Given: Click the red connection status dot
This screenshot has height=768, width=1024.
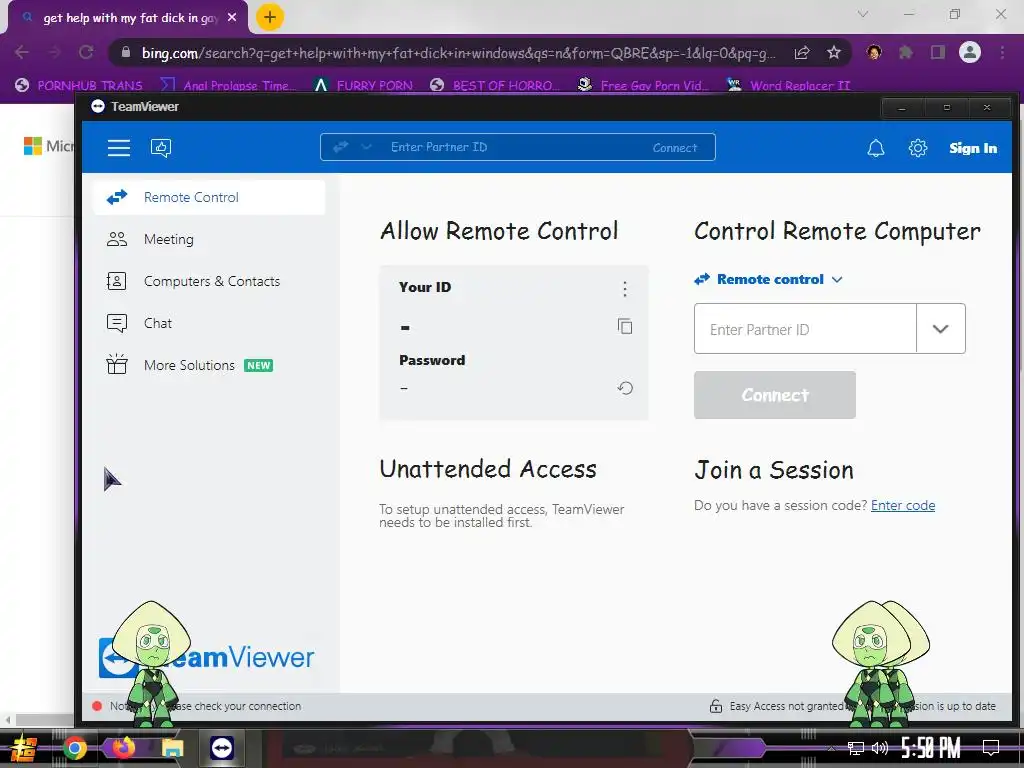Looking at the screenshot, I should tap(97, 706).
